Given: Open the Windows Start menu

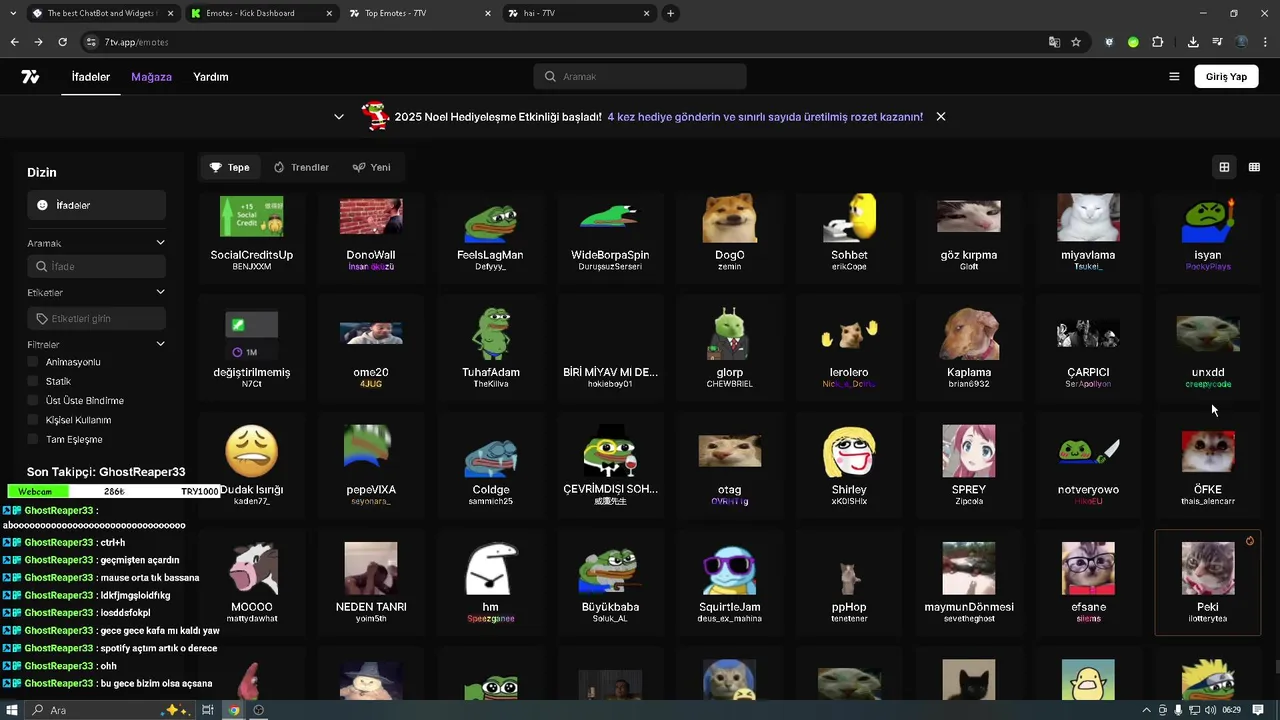Looking at the screenshot, I should click(x=12, y=710).
